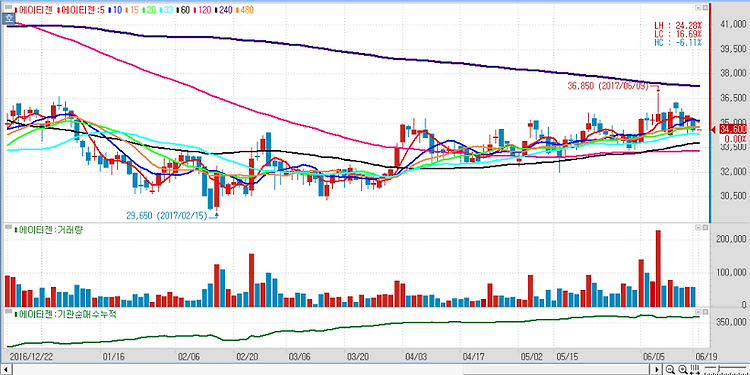Viewport: 750px width, 375px height.
Task: Click the 에이티젠:기관순매수누적 legend
Action: click(x=65, y=315)
